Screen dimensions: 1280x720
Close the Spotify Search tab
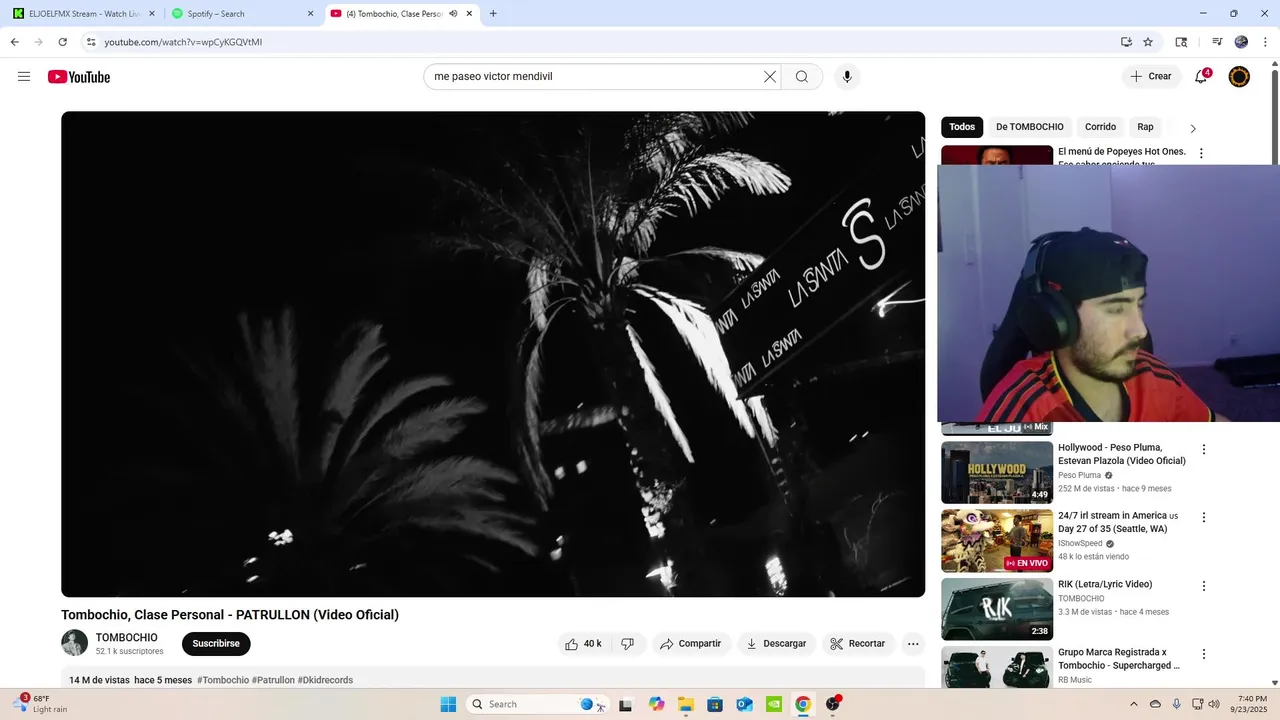tap(310, 14)
